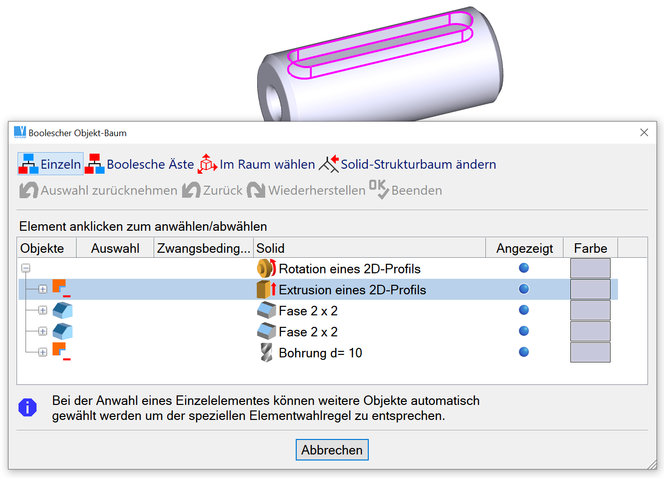The width and height of the screenshot is (664, 478).
Task: Collapse the root tree node
Action: 26,268
